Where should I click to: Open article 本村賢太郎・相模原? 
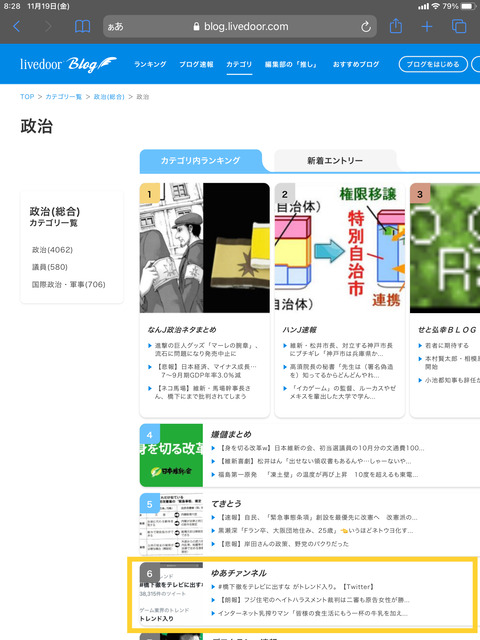click(x=452, y=362)
